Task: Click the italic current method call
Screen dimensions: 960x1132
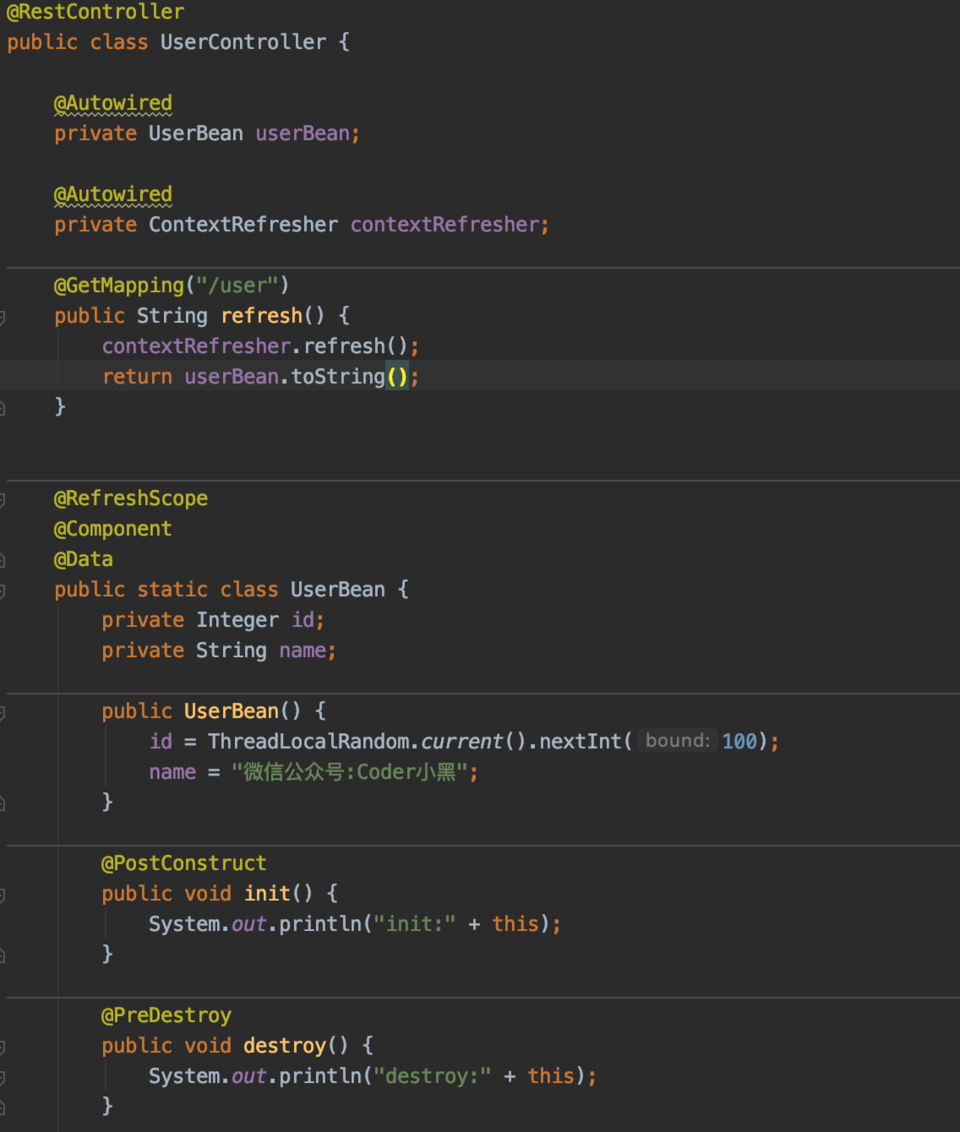Action: [462, 741]
